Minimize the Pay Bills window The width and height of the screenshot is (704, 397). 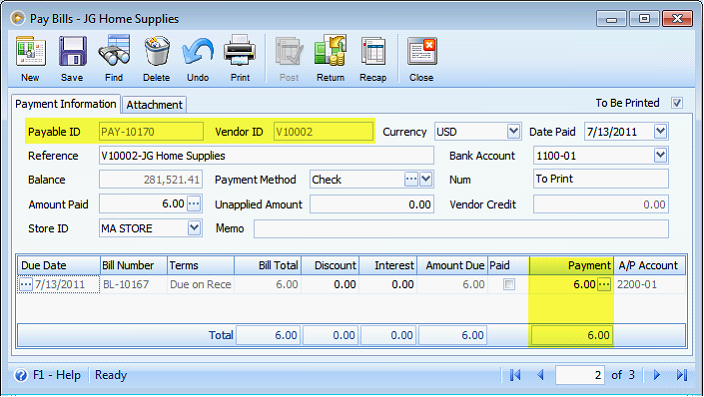(611, 19)
